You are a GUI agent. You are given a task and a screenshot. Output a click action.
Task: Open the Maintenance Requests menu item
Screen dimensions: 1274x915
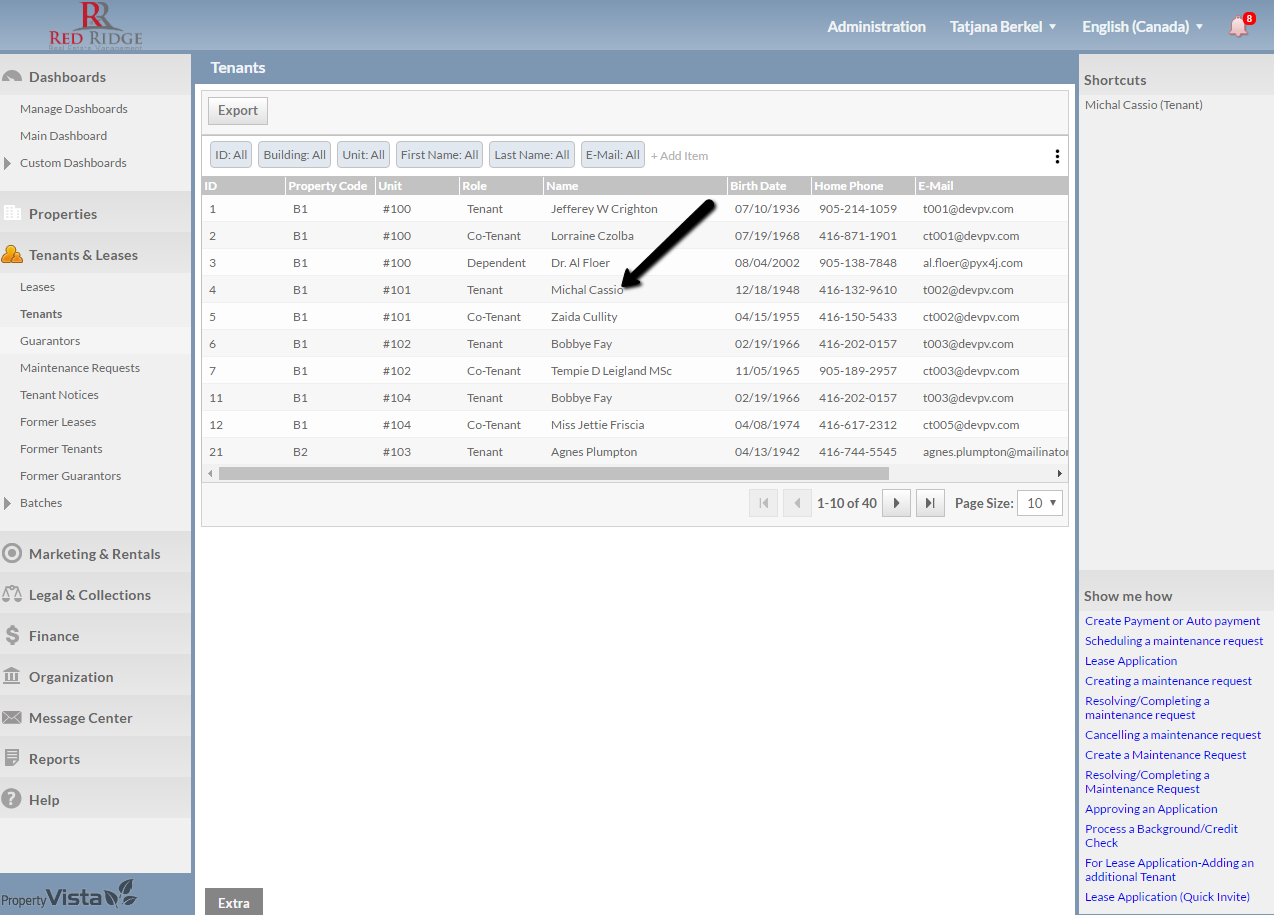click(x=80, y=368)
